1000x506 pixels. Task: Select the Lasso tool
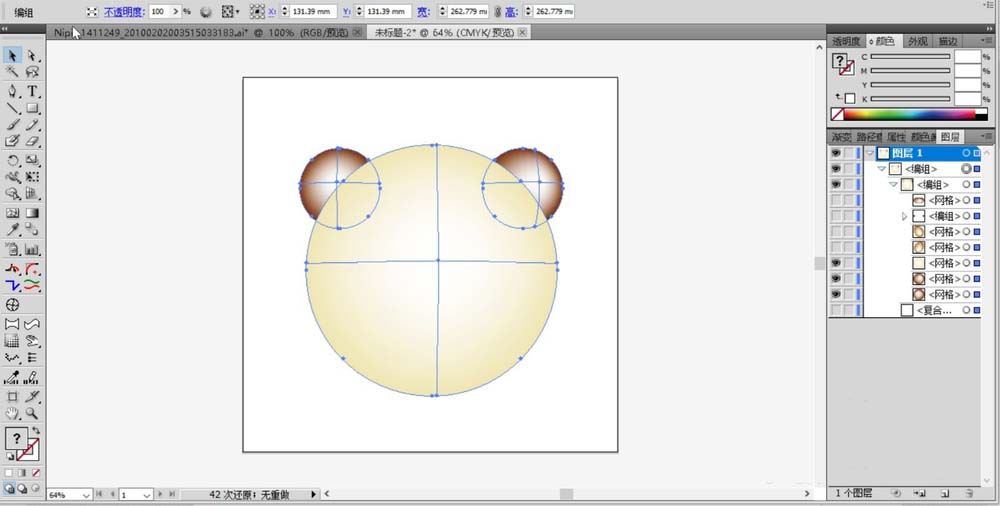coord(32,72)
